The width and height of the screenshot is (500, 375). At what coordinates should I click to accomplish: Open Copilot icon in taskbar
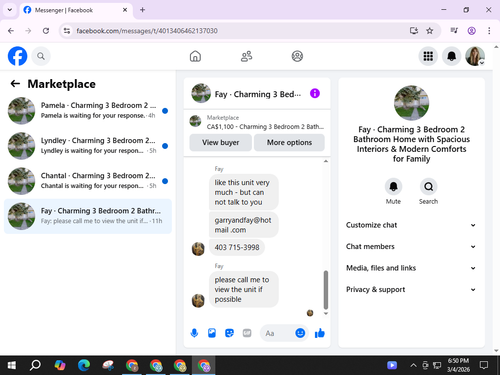tap(60, 365)
